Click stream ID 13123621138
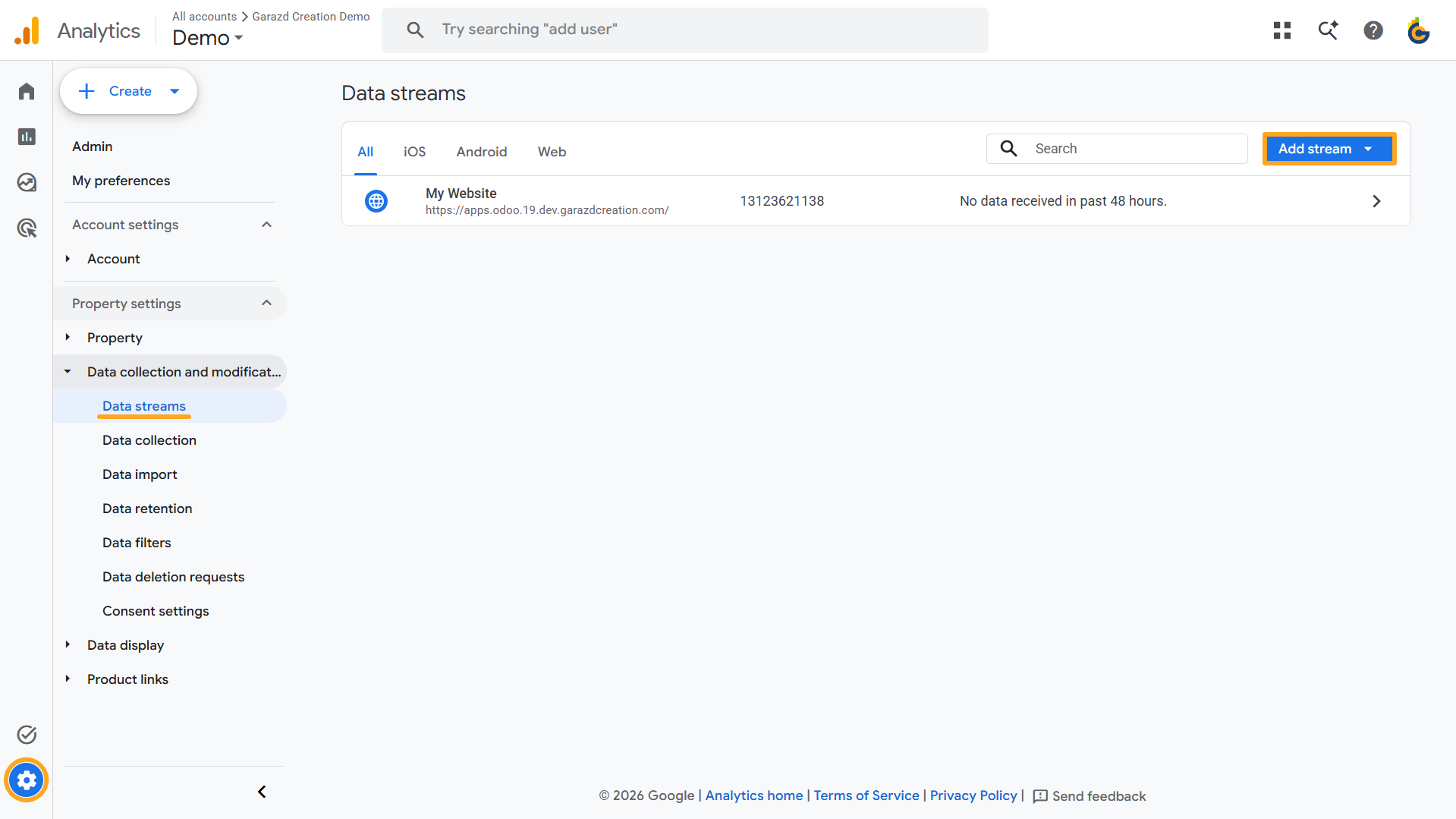Image resolution: width=1456 pixels, height=819 pixels. (x=781, y=201)
